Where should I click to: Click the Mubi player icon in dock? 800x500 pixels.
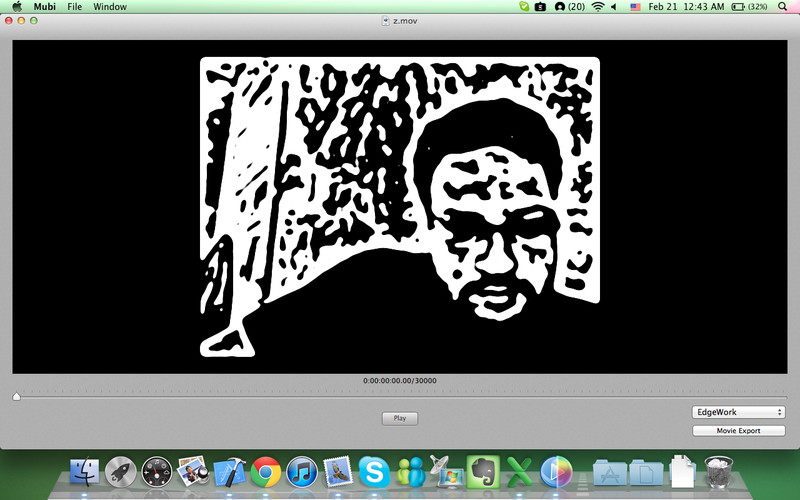click(556, 471)
